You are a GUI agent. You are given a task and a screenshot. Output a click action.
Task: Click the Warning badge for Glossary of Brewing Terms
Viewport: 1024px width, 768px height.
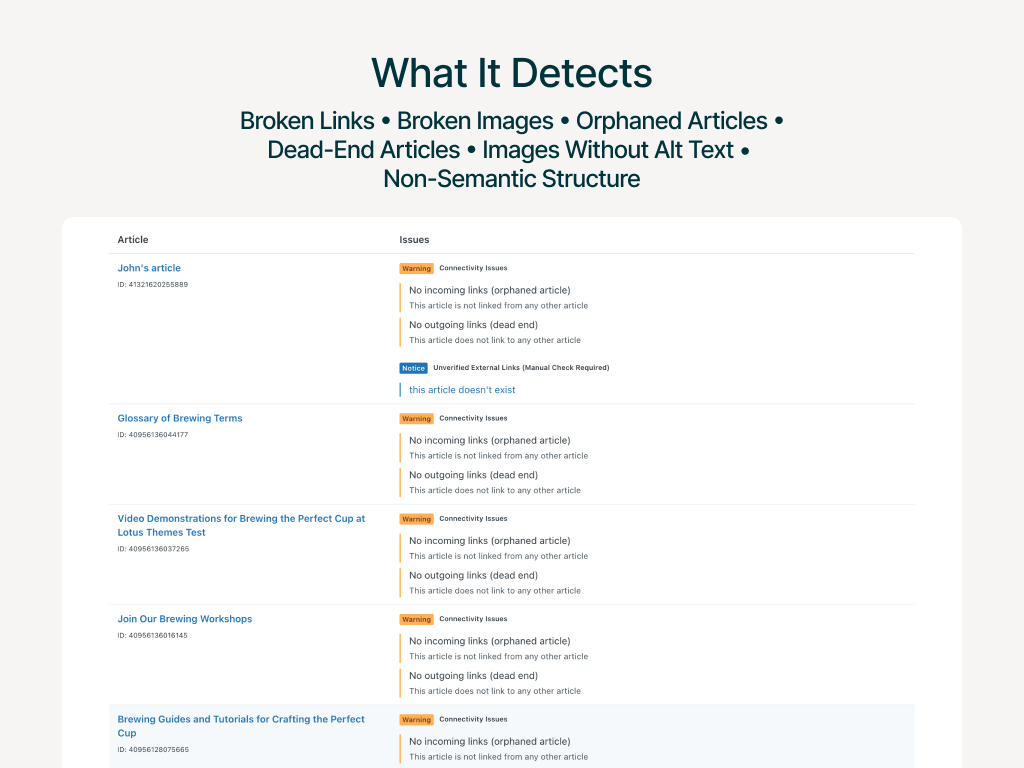(416, 418)
